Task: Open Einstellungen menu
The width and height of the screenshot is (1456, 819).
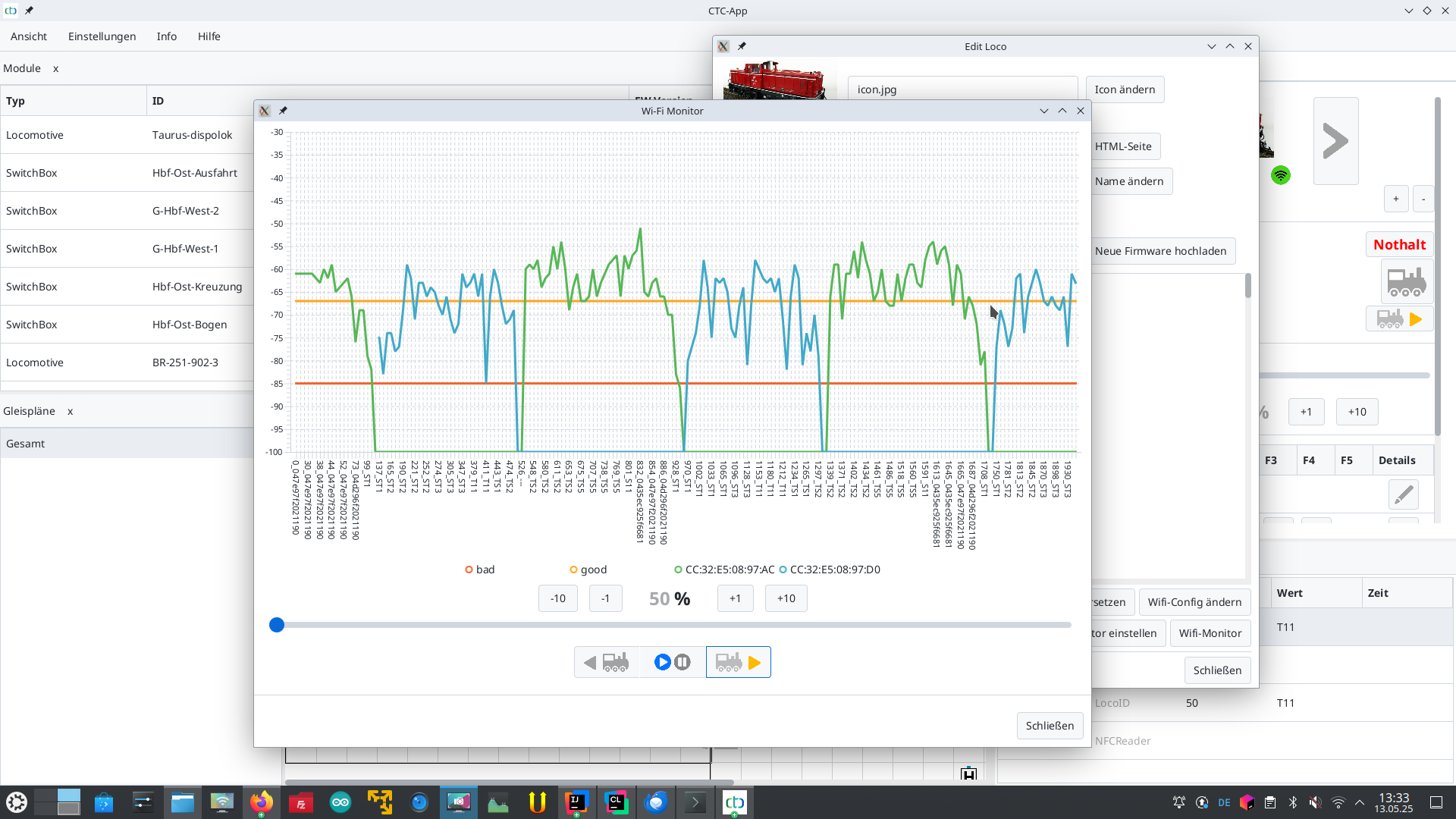Action: tap(102, 36)
